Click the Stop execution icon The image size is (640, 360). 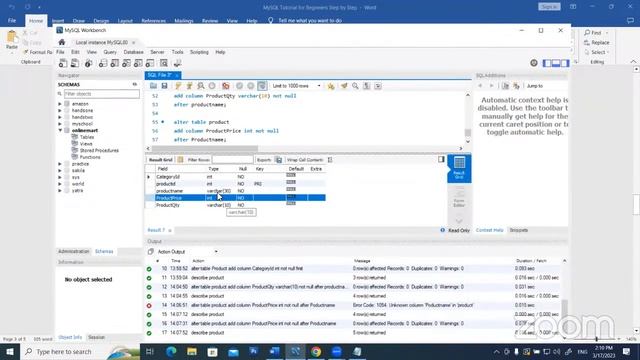tap(212, 86)
